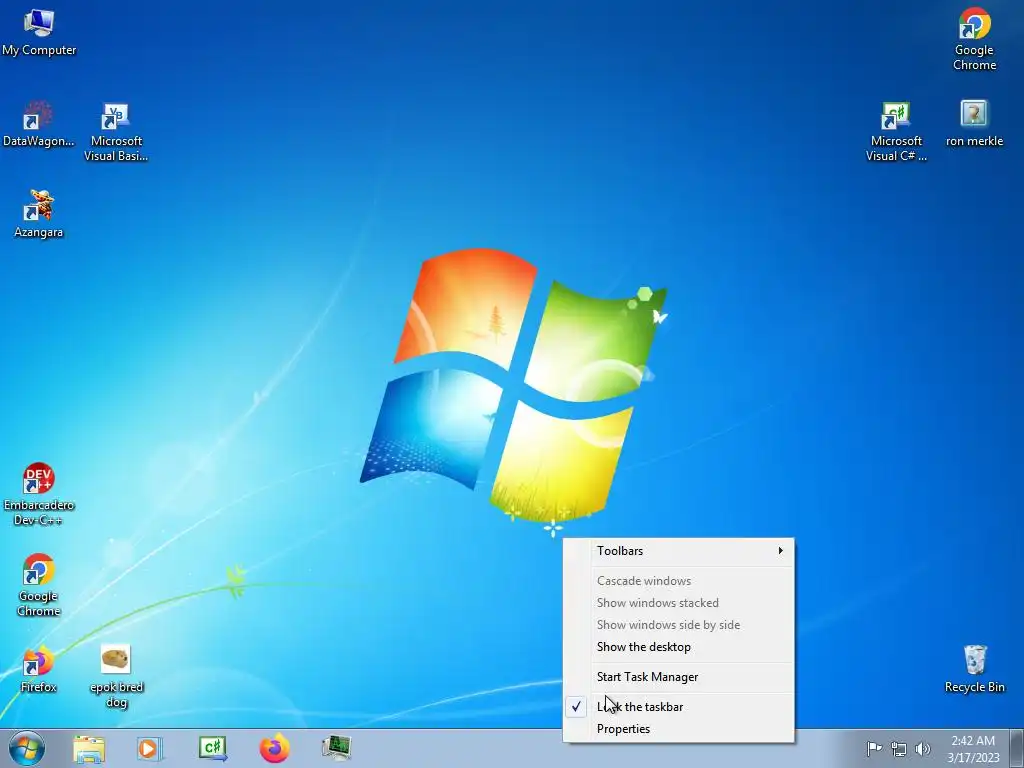Select the Firefox desktop shortcut
This screenshot has height=768, width=1024.
pyautogui.click(x=39, y=669)
